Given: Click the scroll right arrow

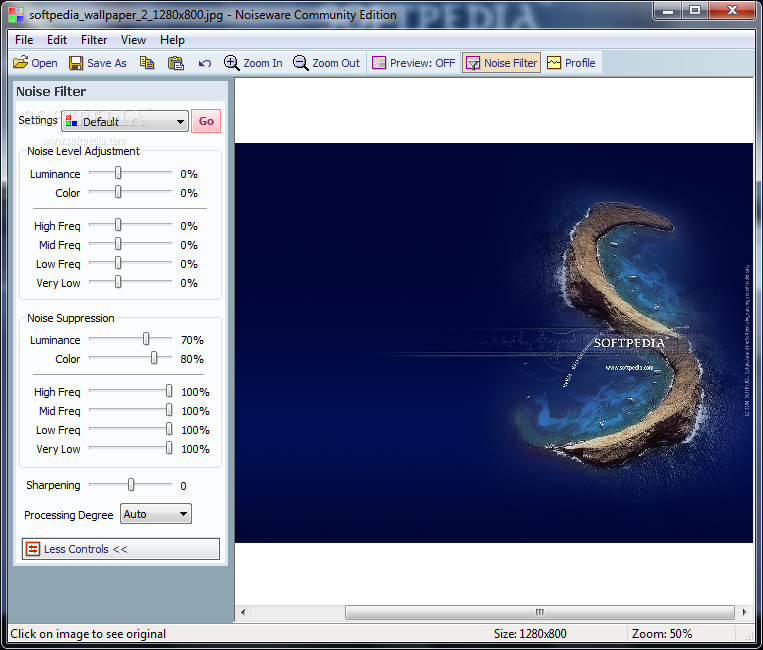Looking at the screenshot, I should pyautogui.click(x=745, y=612).
